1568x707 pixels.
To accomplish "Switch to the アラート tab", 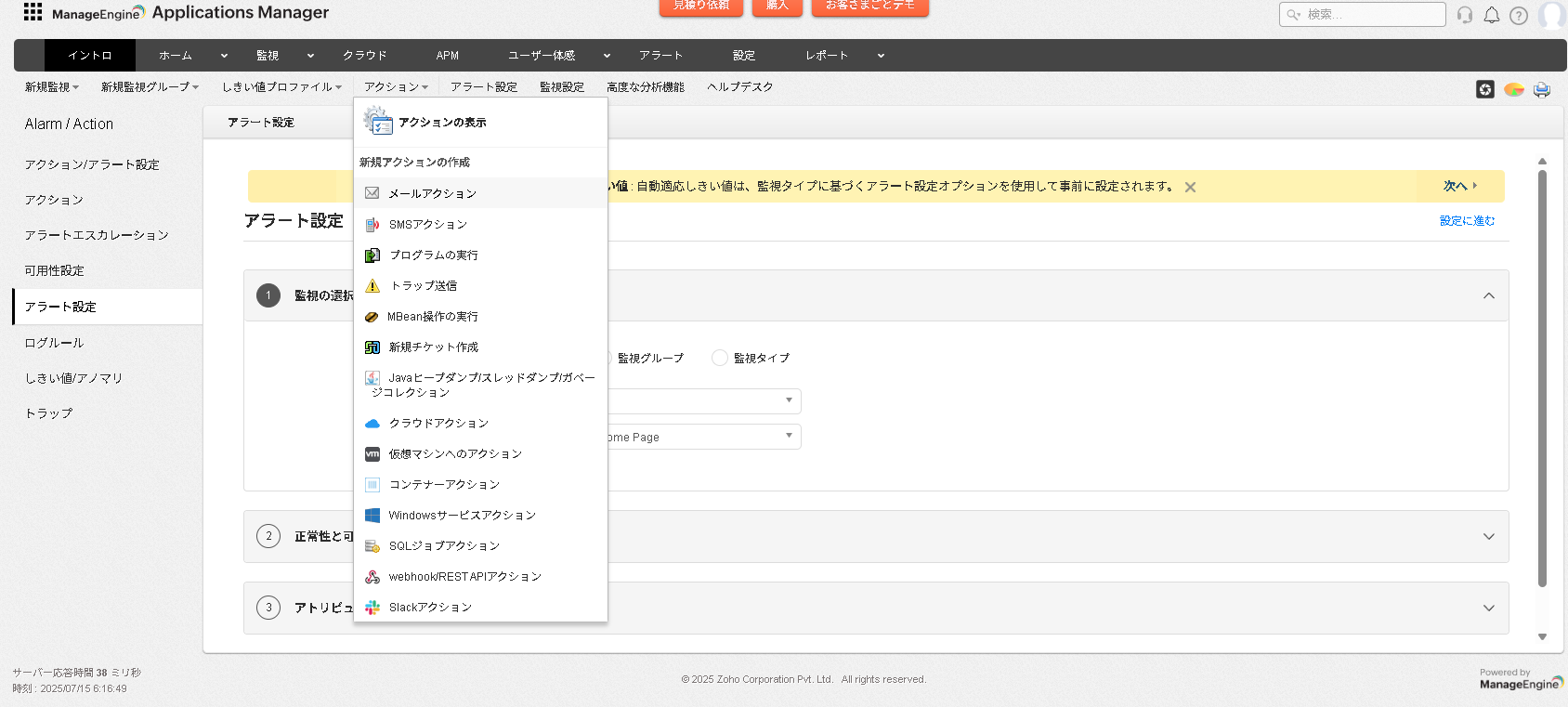I will click(660, 56).
